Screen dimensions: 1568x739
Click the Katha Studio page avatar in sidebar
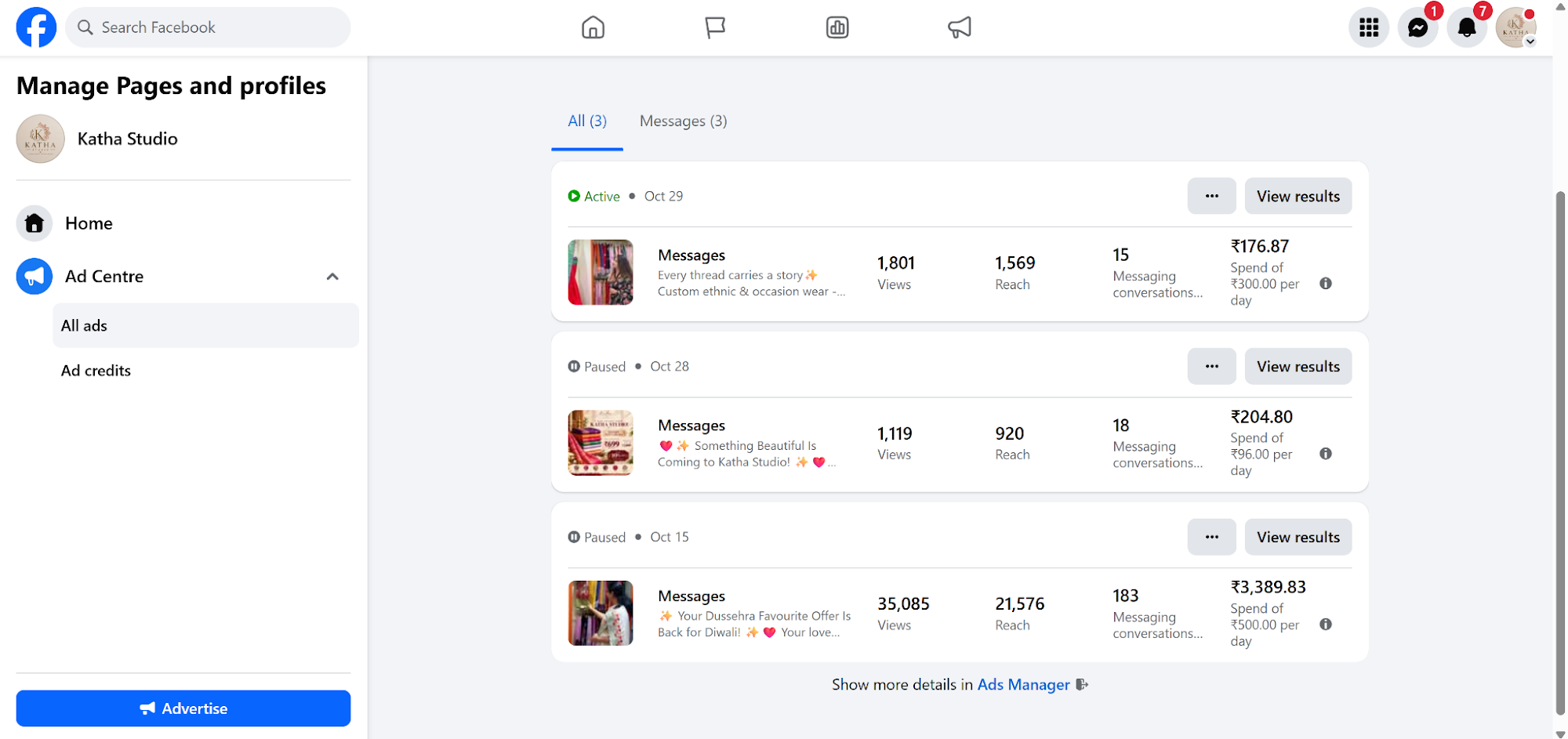(x=41, y=139)
